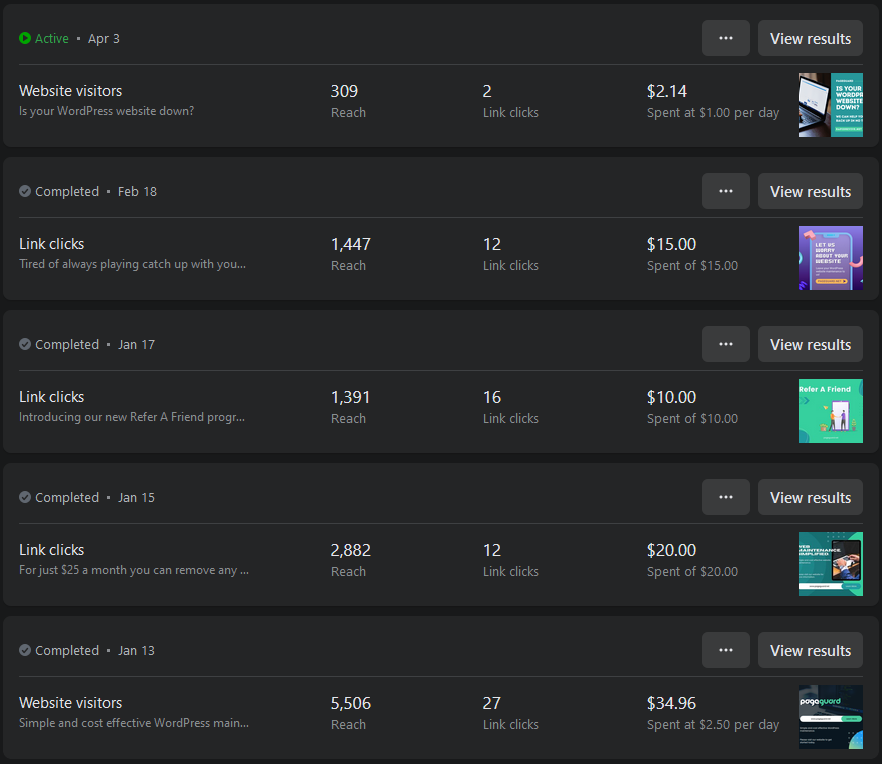Click the 16 link clicks value
Image resolution: width=882 pixels, height=764 pixels.
[x=492, y=397]
